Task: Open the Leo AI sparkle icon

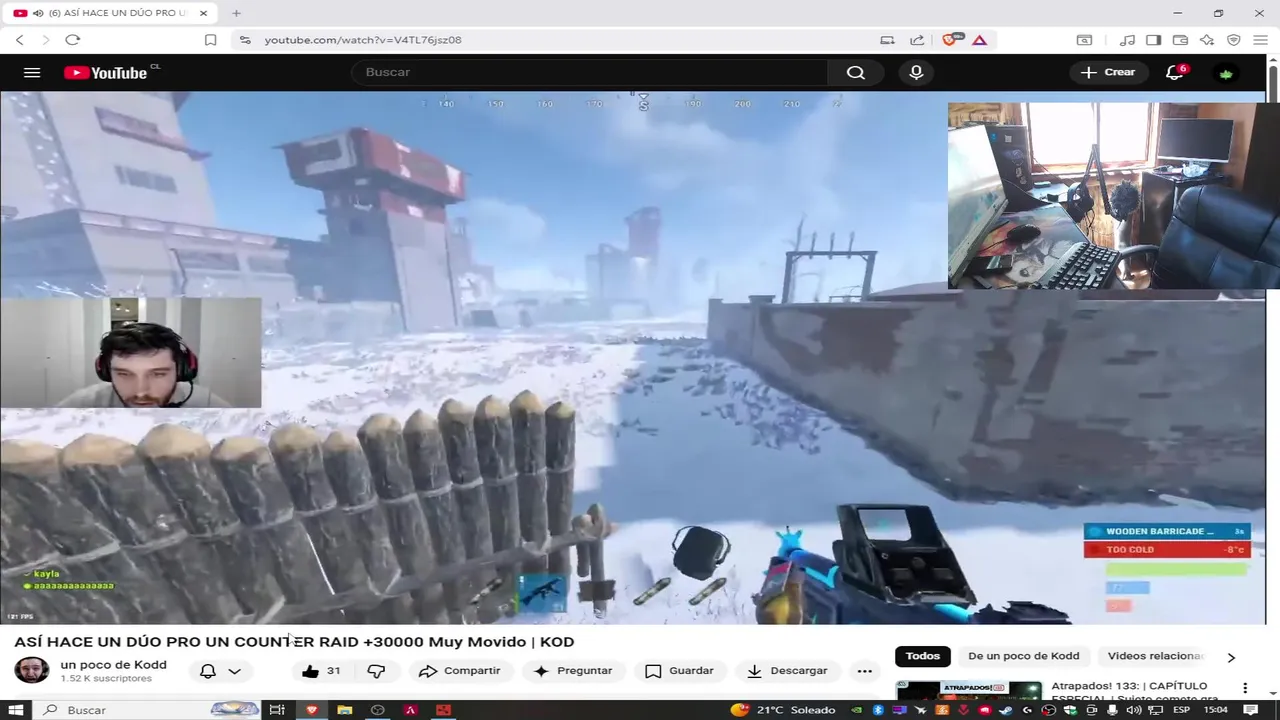Action: pyautogui.click(x=1207, y=40)
